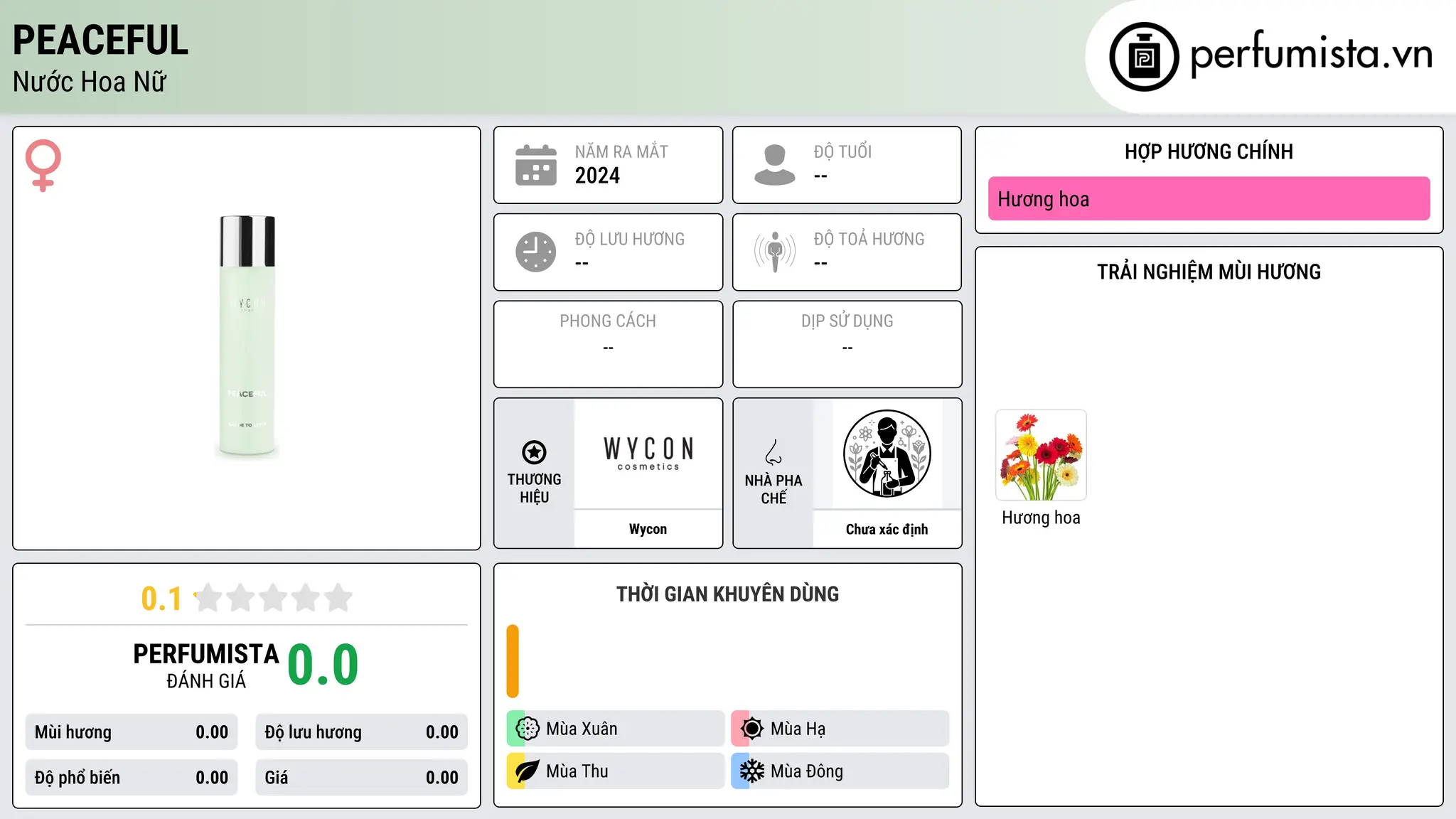This screenshot has height=819, width=1456.
Task: Click the perfumista.vn bottle logo icon
Action: pyautogui.click(x=1144, y=57)
